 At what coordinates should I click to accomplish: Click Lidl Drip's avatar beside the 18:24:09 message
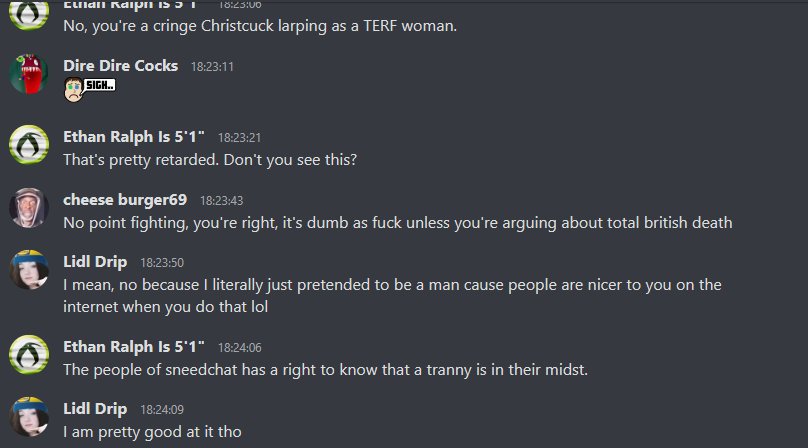click(x=29, y=418)
